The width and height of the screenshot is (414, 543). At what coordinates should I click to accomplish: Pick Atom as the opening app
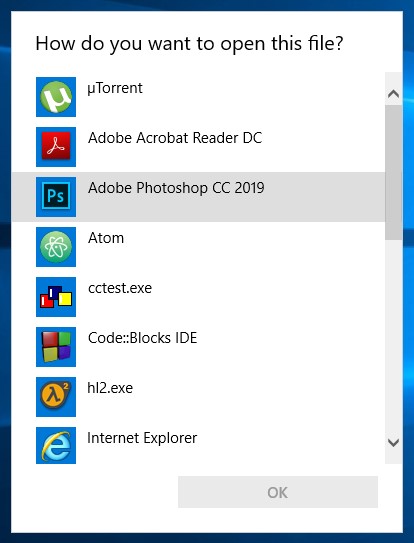pos(198,247)
